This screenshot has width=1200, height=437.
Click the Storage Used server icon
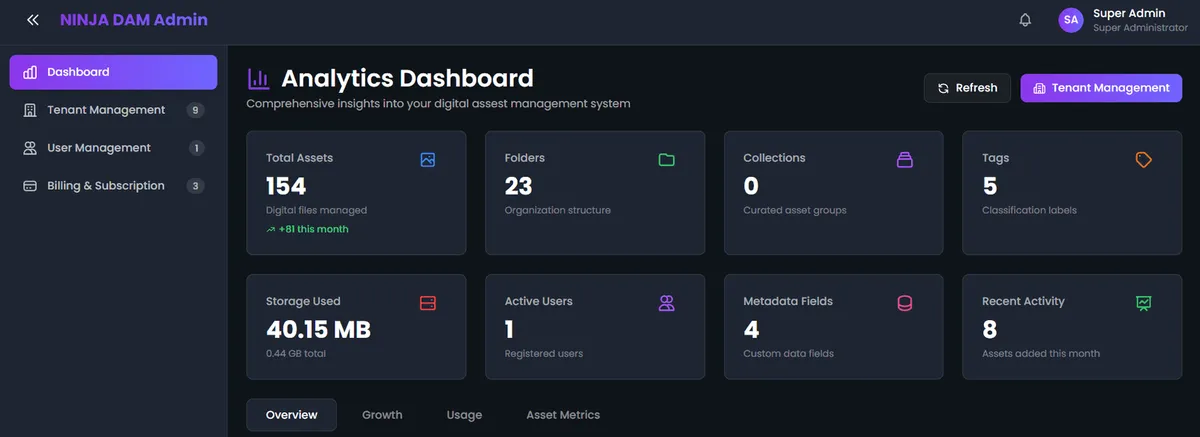point(428,303)
